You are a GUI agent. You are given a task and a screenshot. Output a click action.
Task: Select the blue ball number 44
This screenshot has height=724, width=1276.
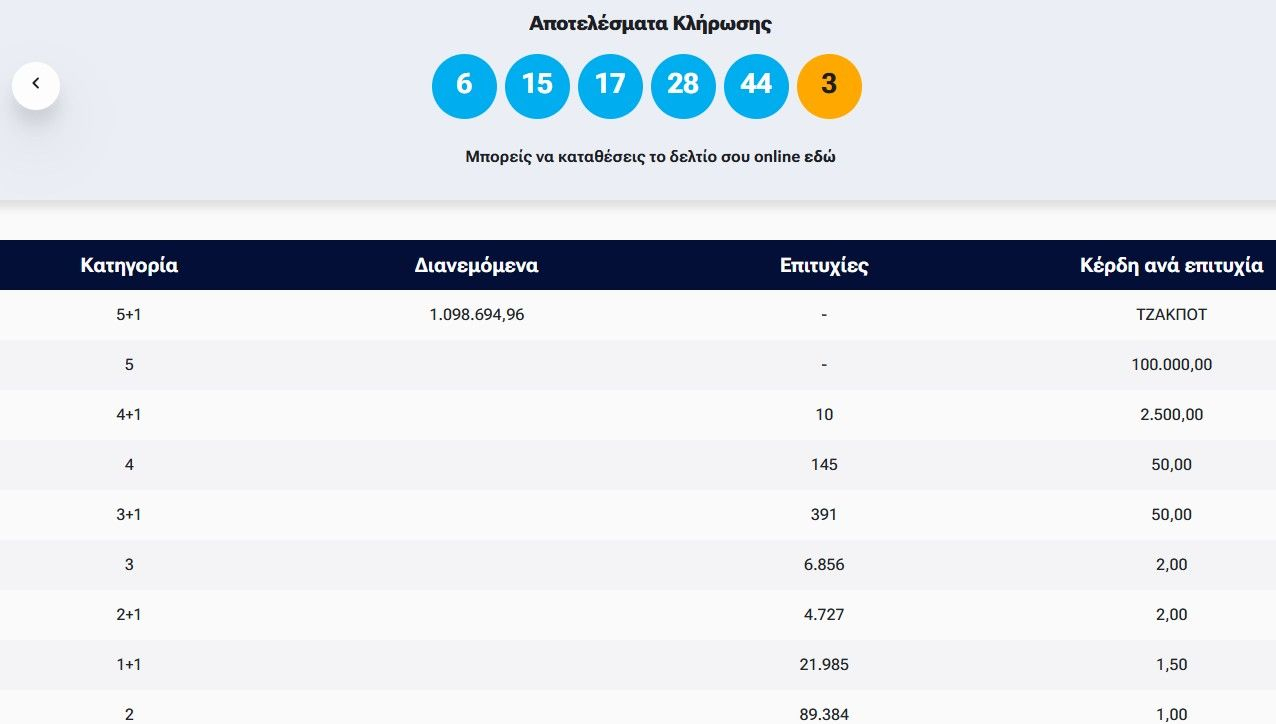[756, 86]
